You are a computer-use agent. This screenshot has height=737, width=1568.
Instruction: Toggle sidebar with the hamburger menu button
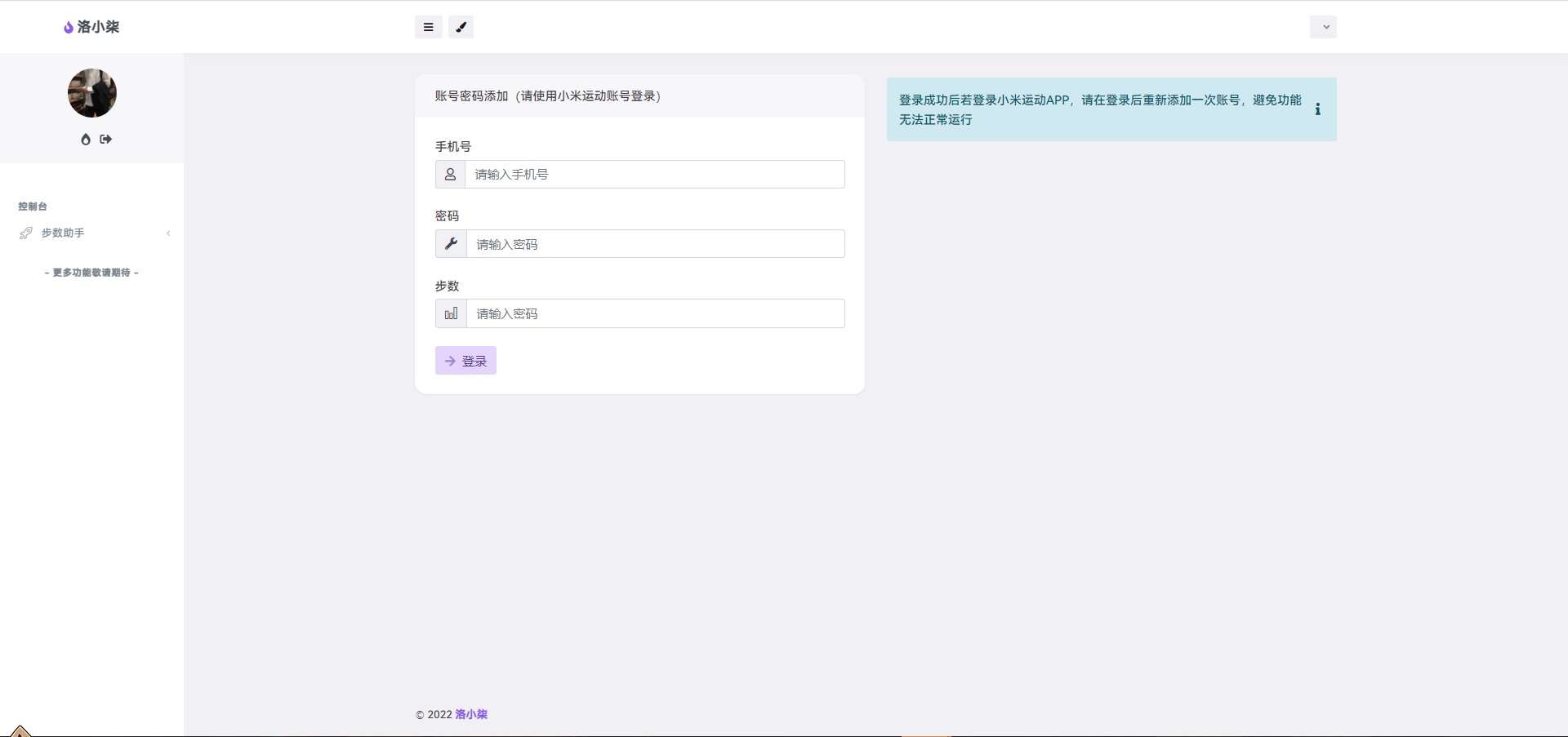tap(428, 27)
